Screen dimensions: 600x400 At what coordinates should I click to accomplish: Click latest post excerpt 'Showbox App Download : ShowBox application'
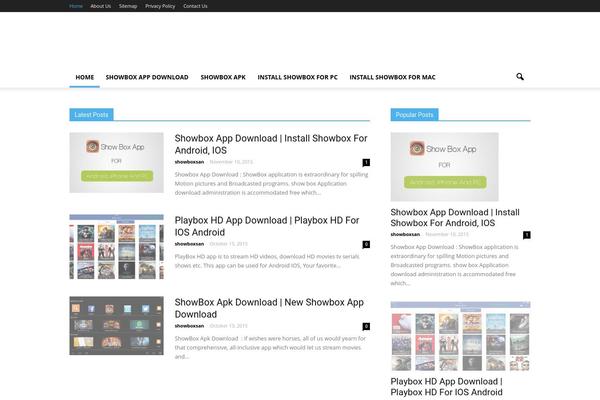click(271, 184)
